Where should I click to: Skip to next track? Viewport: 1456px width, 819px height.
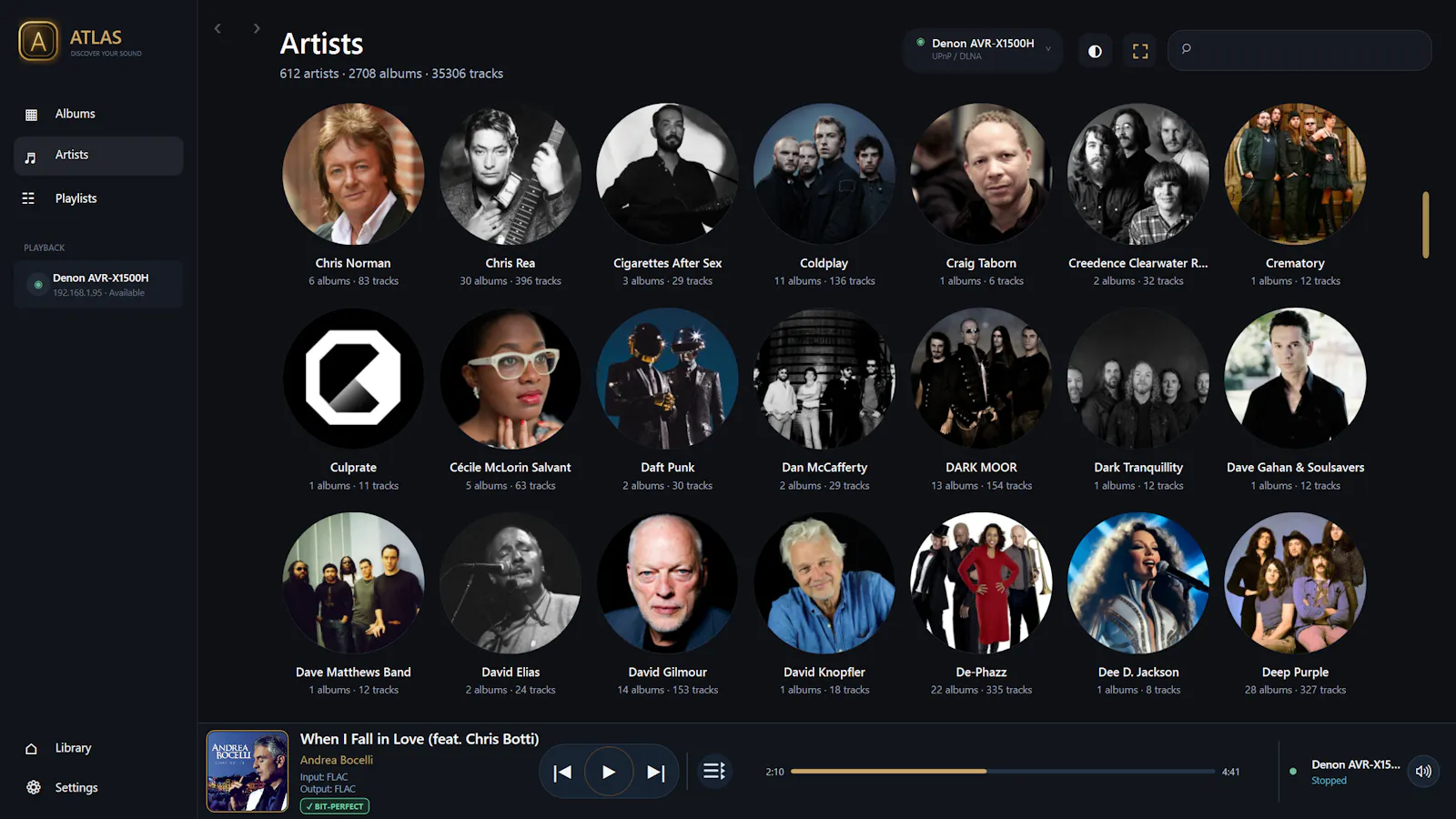655,772
